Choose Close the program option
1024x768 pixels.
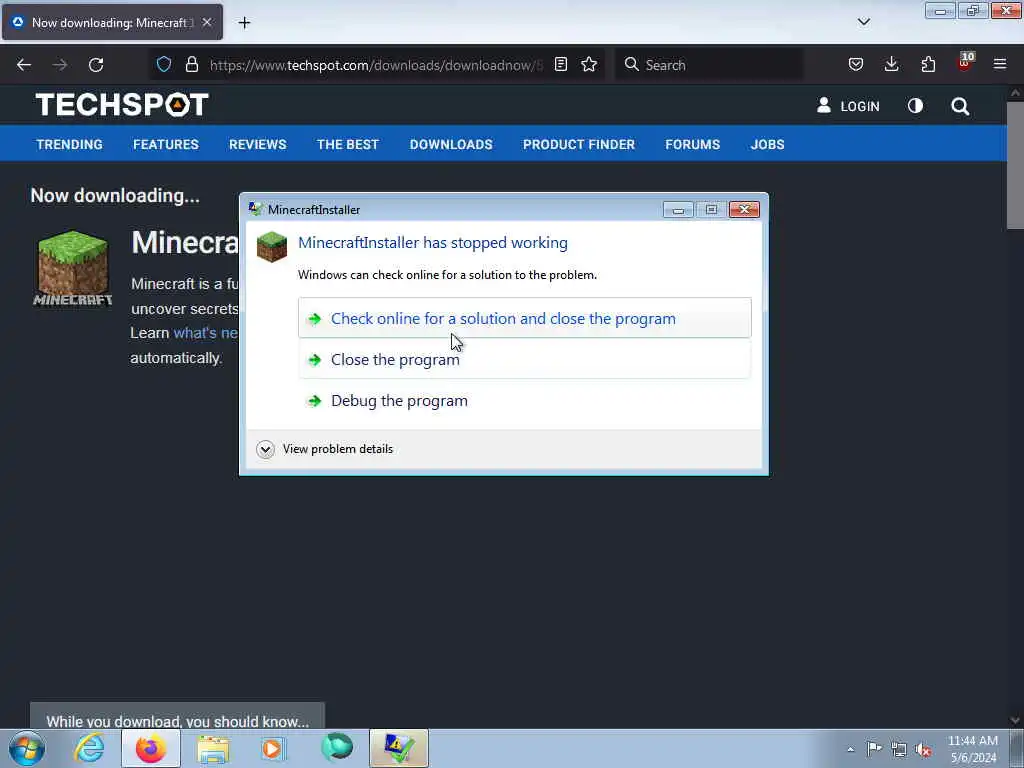point(524,359)
